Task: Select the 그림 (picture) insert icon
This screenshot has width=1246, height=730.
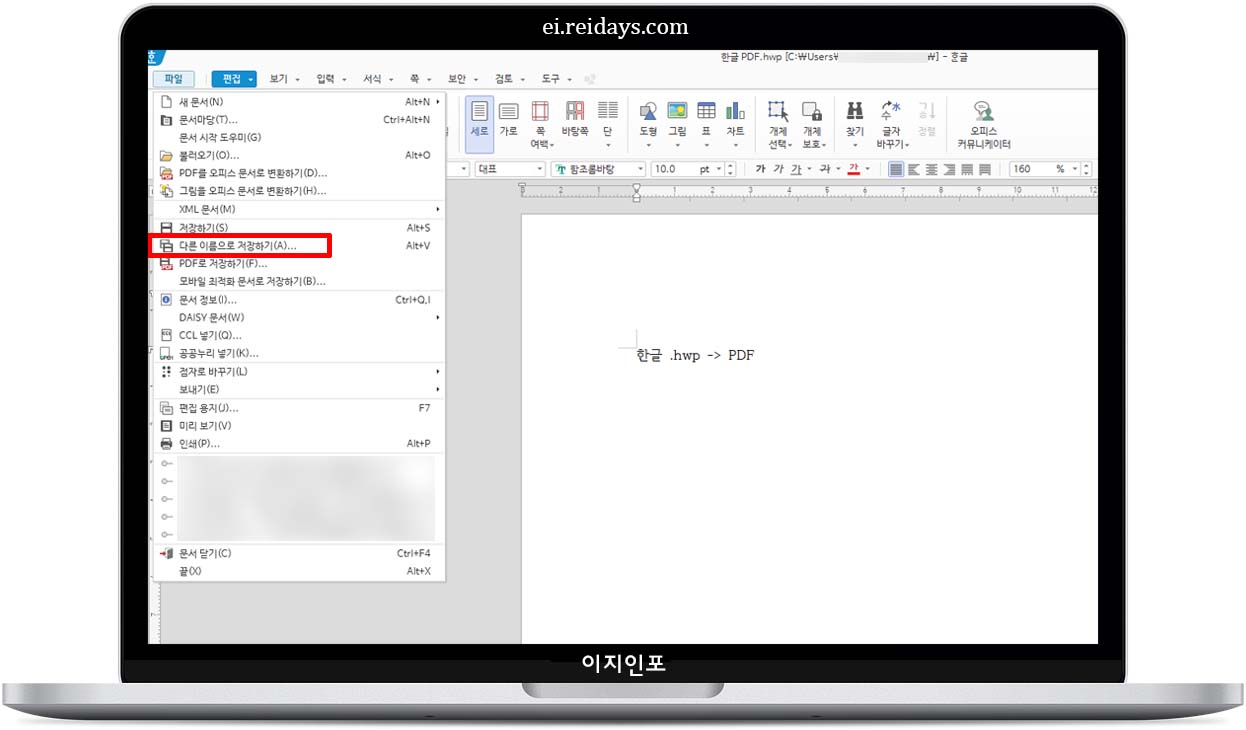Action: tap(677, 118)
